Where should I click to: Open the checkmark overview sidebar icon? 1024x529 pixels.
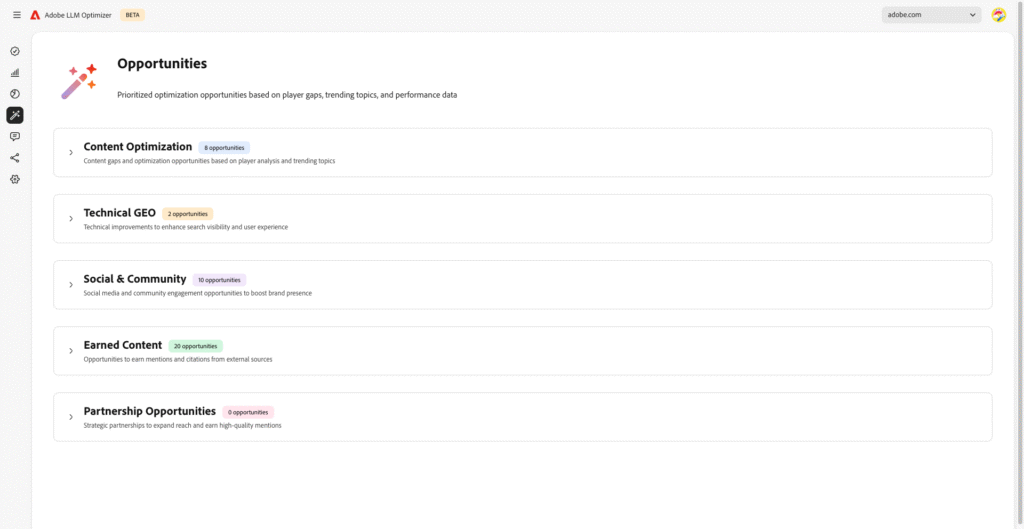tap(15, 51)
